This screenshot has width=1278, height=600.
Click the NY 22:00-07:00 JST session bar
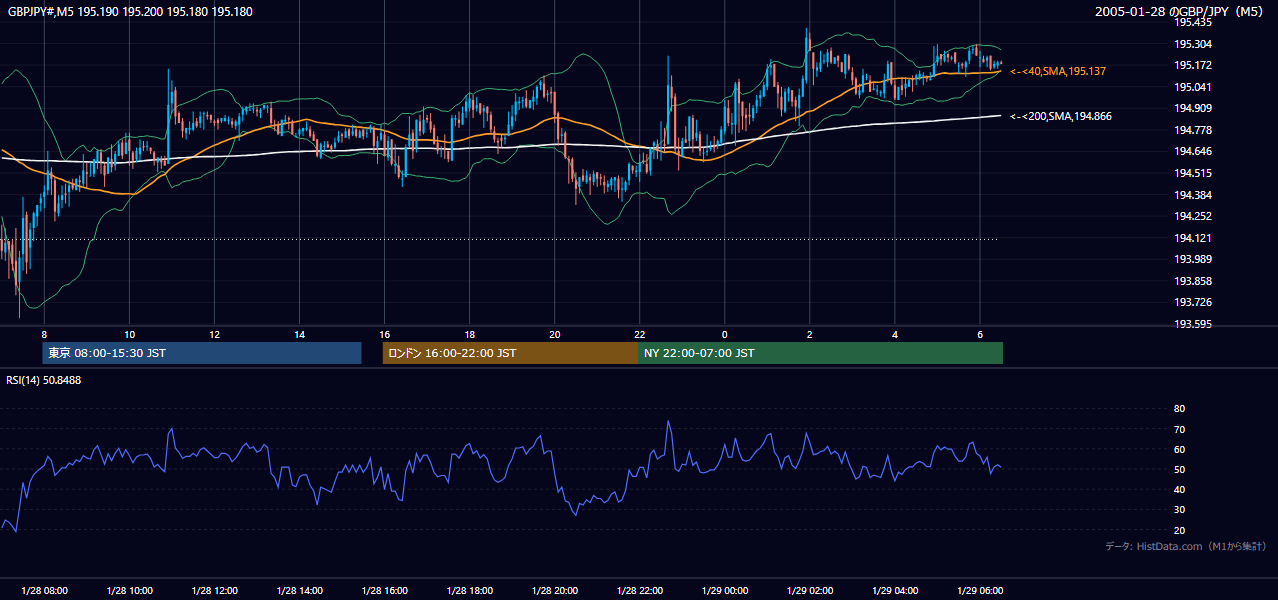pyautogui.click(x=820, y=353)
